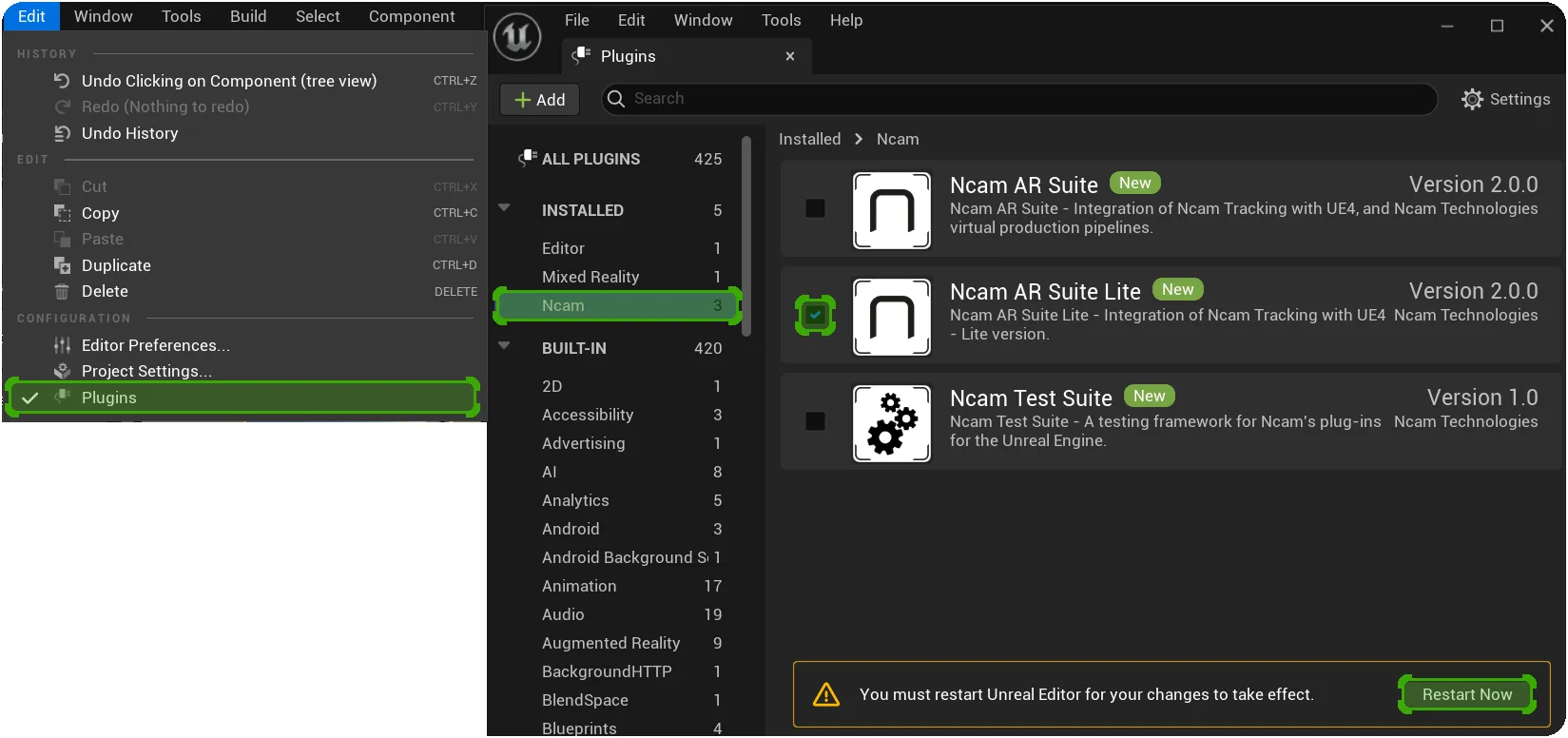Enable the Ncam Test Suite checkbox
Viewport: 1568px width, 738px height.
tap(815, 421)
